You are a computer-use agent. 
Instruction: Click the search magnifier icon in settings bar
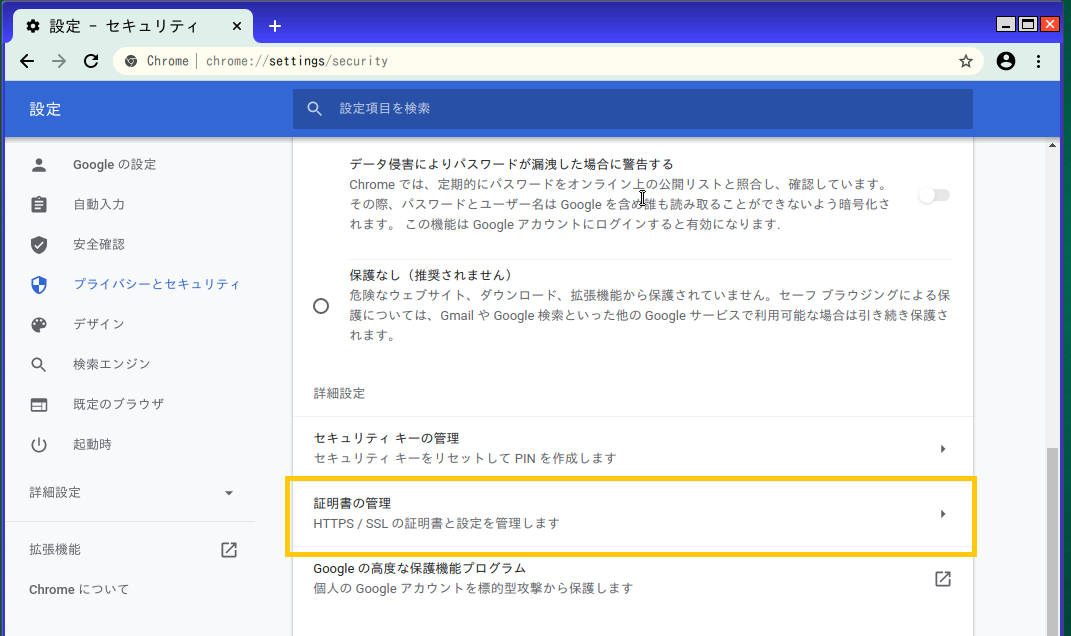[314, 109]
